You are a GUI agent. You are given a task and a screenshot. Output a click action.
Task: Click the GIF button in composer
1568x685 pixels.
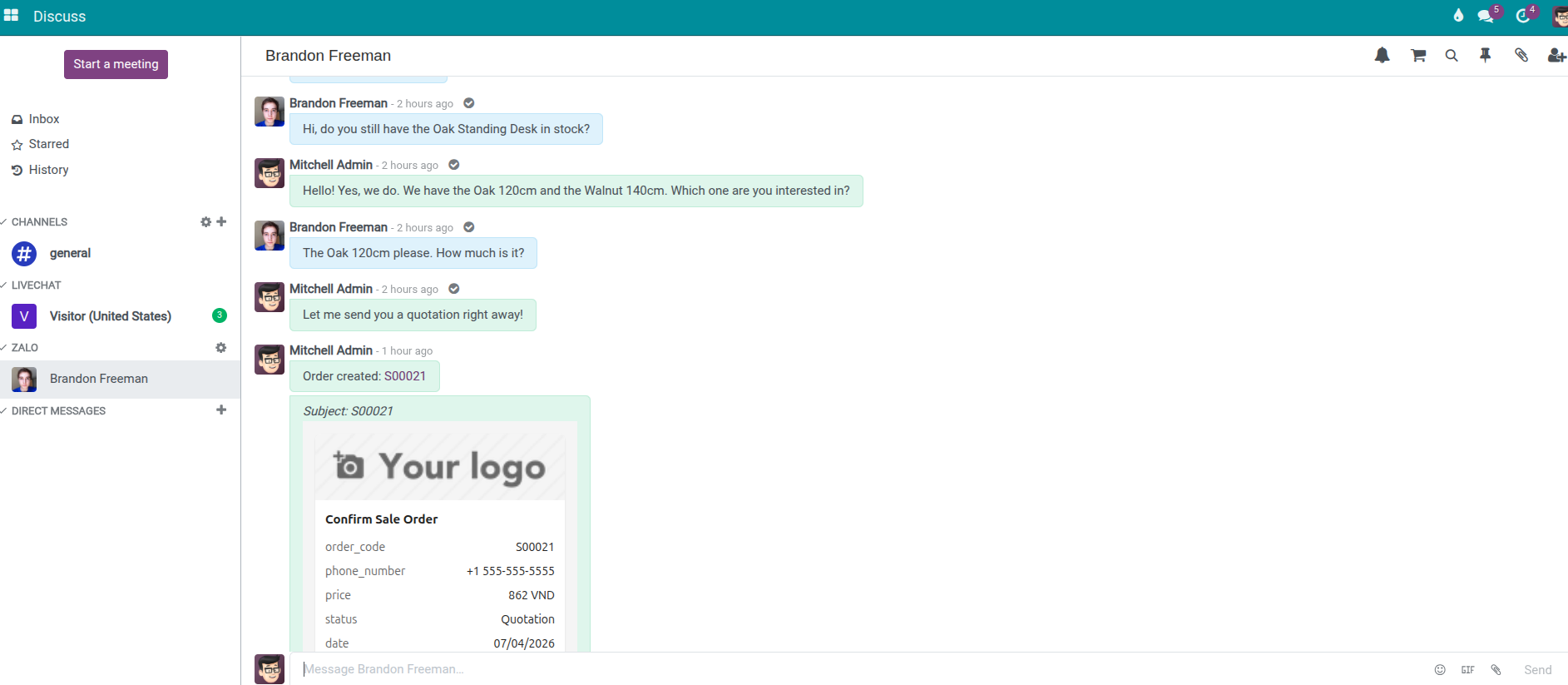tap(1467, 670)
